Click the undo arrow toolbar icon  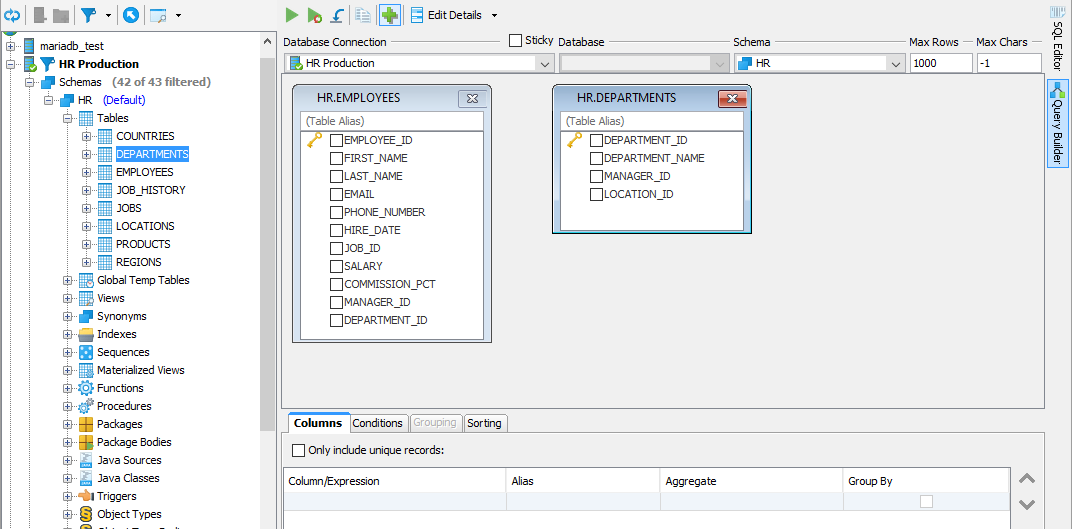tap(338, 15)
